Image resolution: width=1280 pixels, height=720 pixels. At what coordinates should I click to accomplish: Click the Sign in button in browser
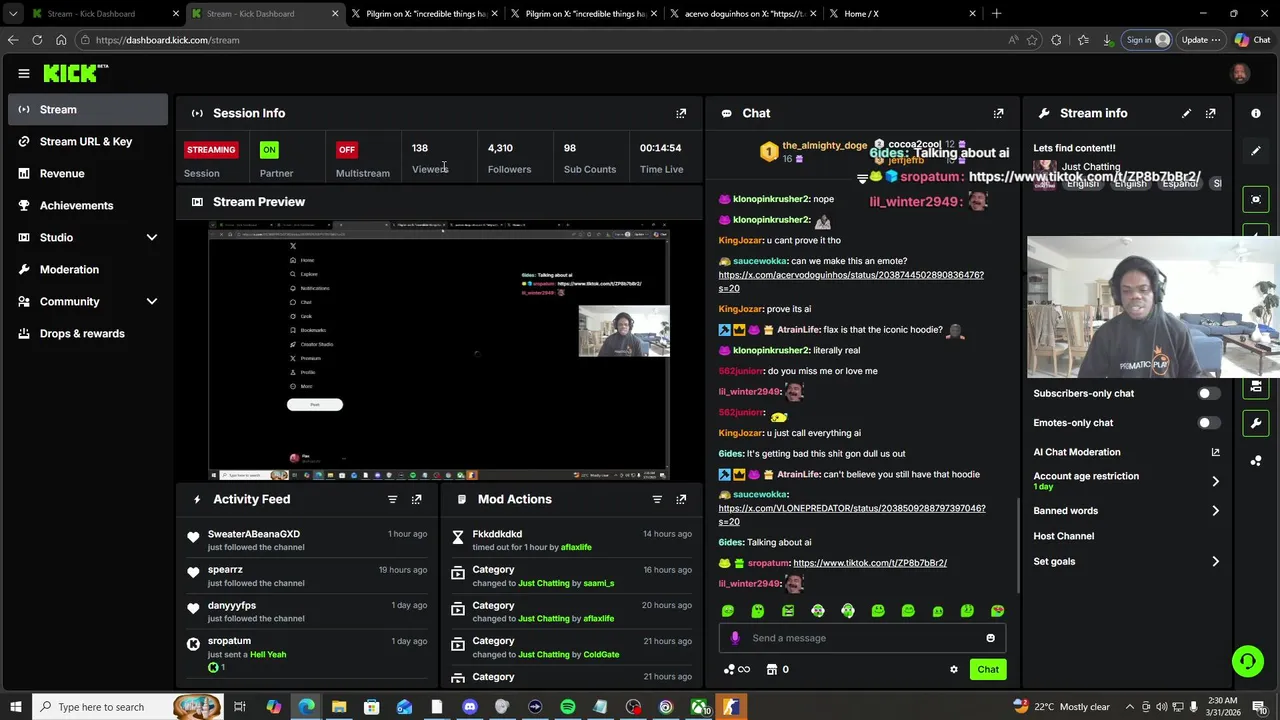1147,40
